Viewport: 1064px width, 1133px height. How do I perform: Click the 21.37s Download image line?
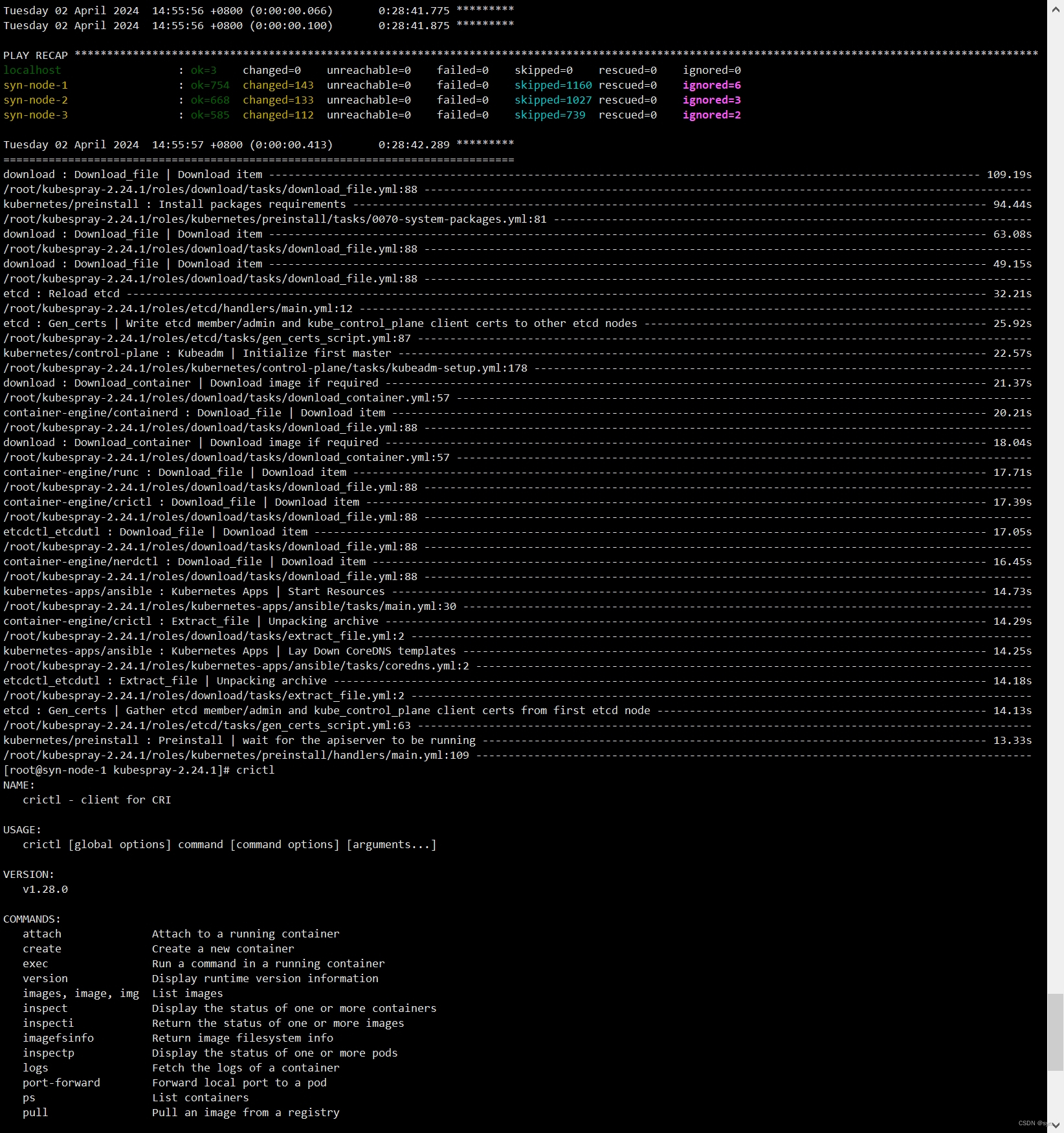pos(518,383)
